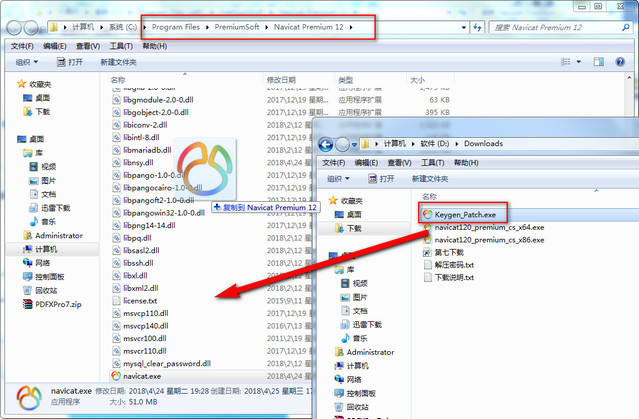Open 文件(F) menu in Navicat Premium 12 window
This screenshot has height=419, width=639.
click(22, 46)
